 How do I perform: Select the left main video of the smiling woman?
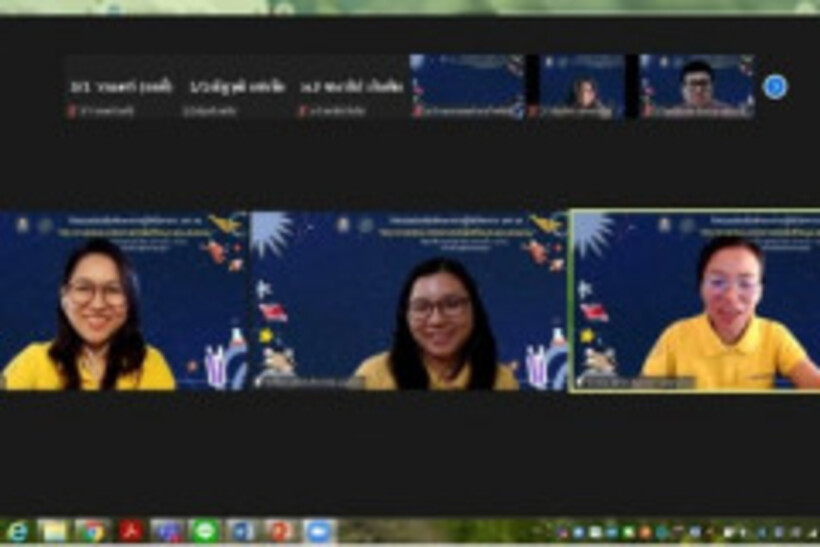(x=123, y=300)
